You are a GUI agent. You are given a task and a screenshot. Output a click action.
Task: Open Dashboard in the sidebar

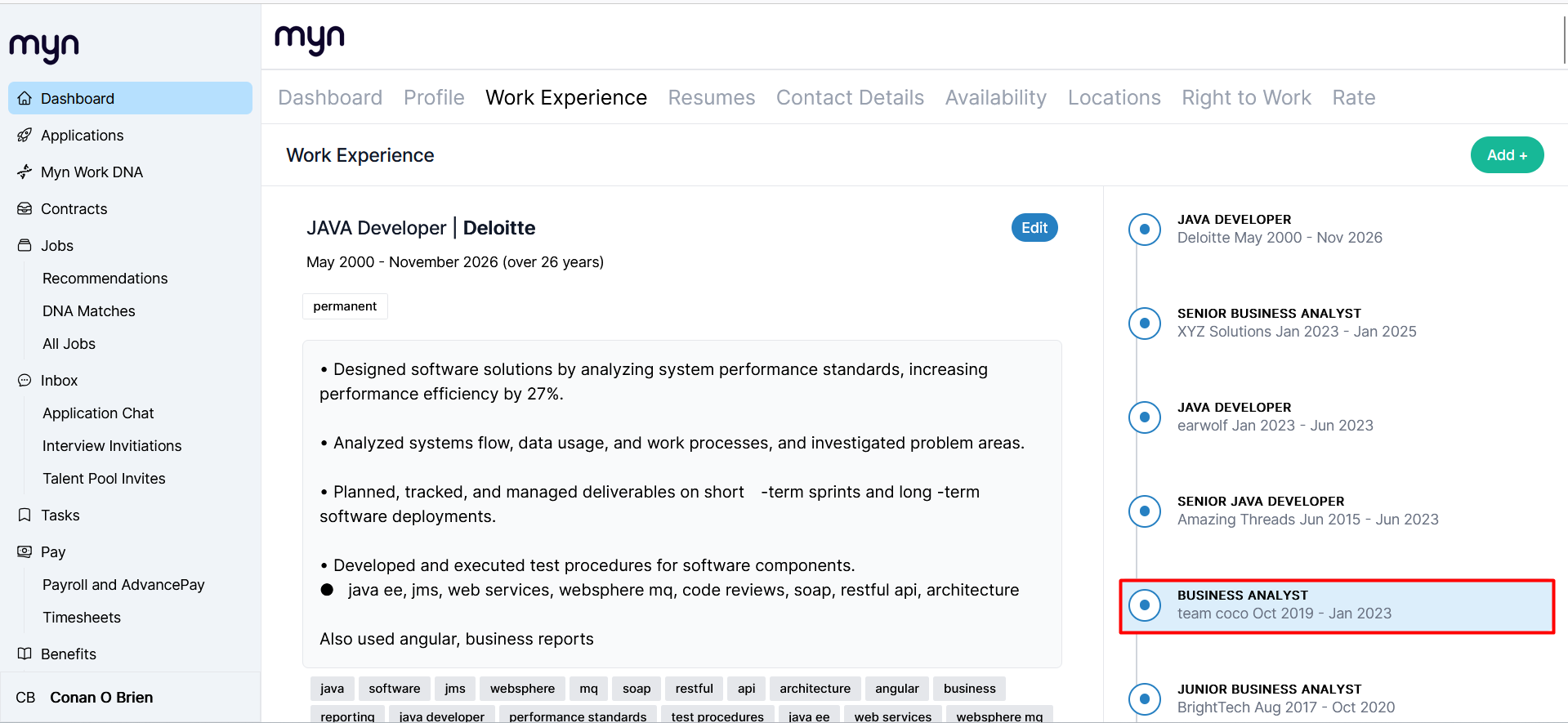130,98
